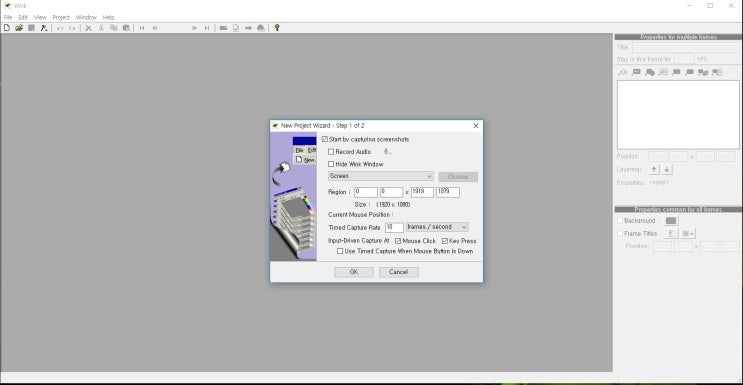Viewport: 743px width, 385px height.
Task: Click the Paste clipboard toolbar icon
Action: click(x=126, y=28)
